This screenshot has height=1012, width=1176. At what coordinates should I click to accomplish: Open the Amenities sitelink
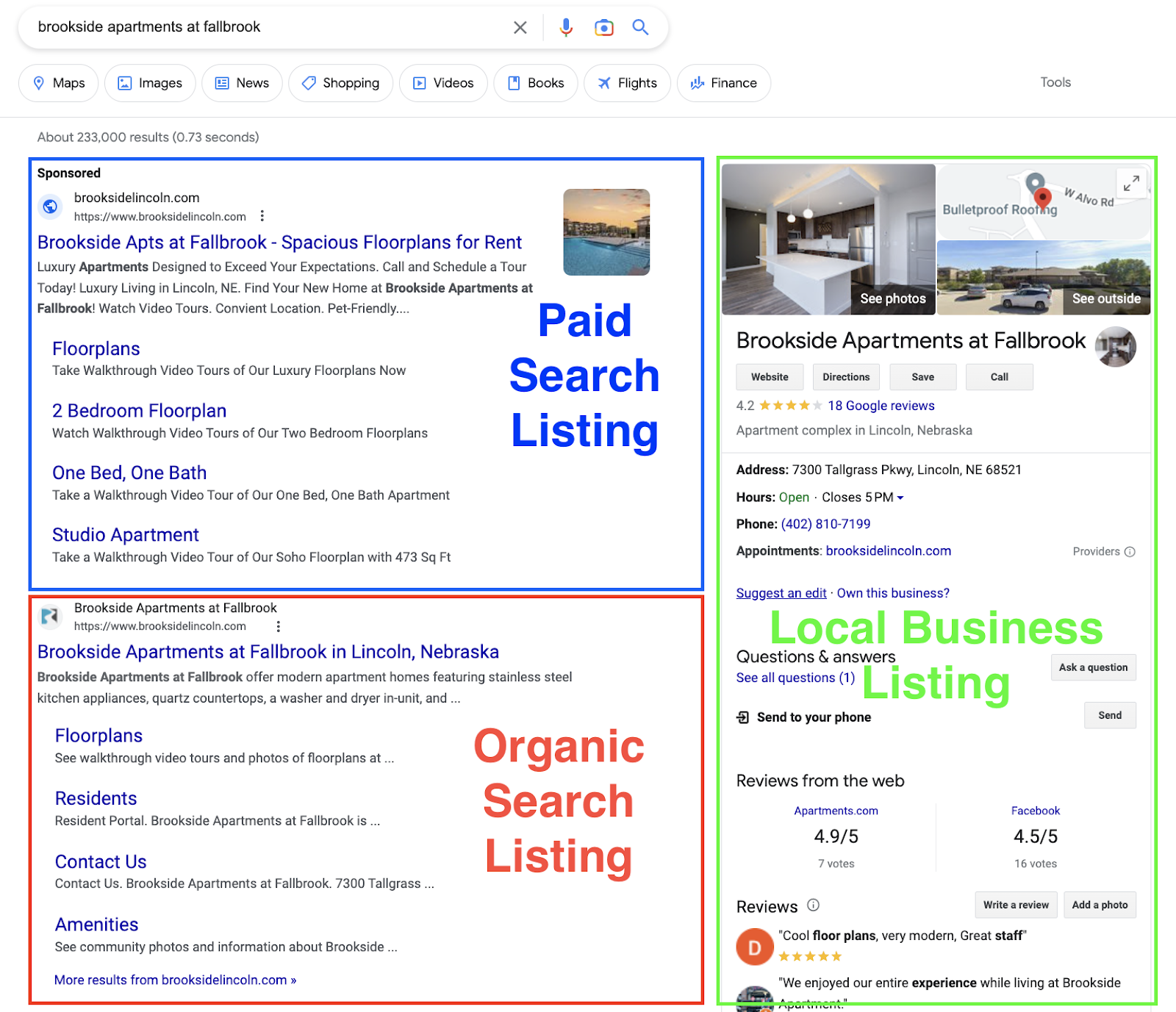pos(96,925)
